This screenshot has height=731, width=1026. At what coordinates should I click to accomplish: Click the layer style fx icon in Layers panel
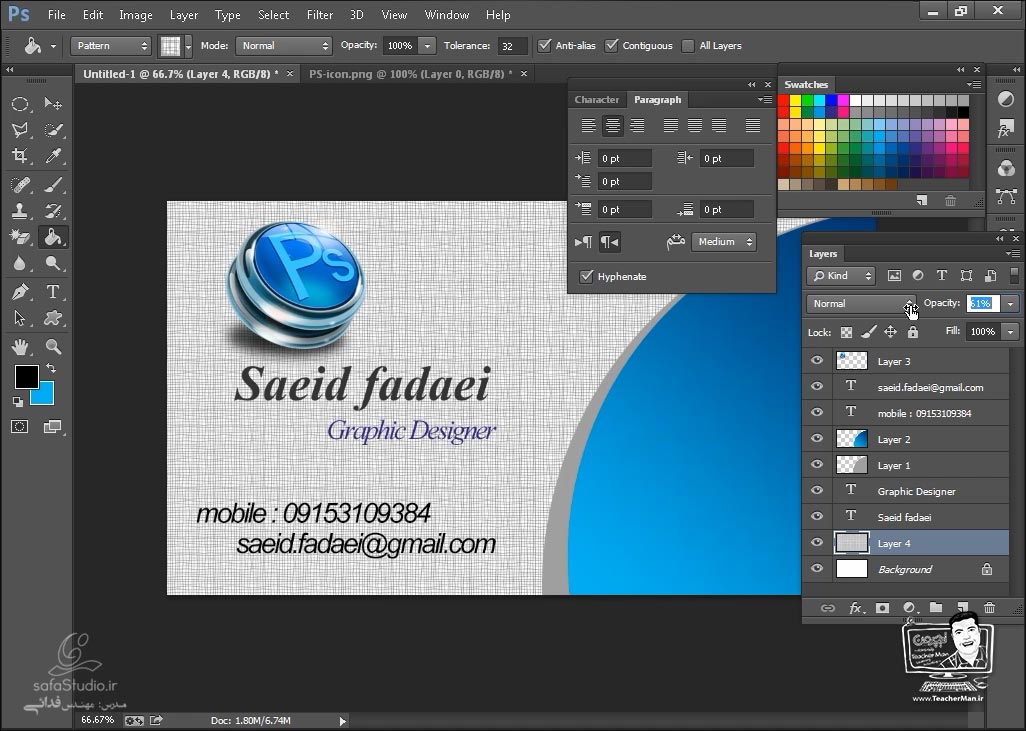click(x=855, y=608)
